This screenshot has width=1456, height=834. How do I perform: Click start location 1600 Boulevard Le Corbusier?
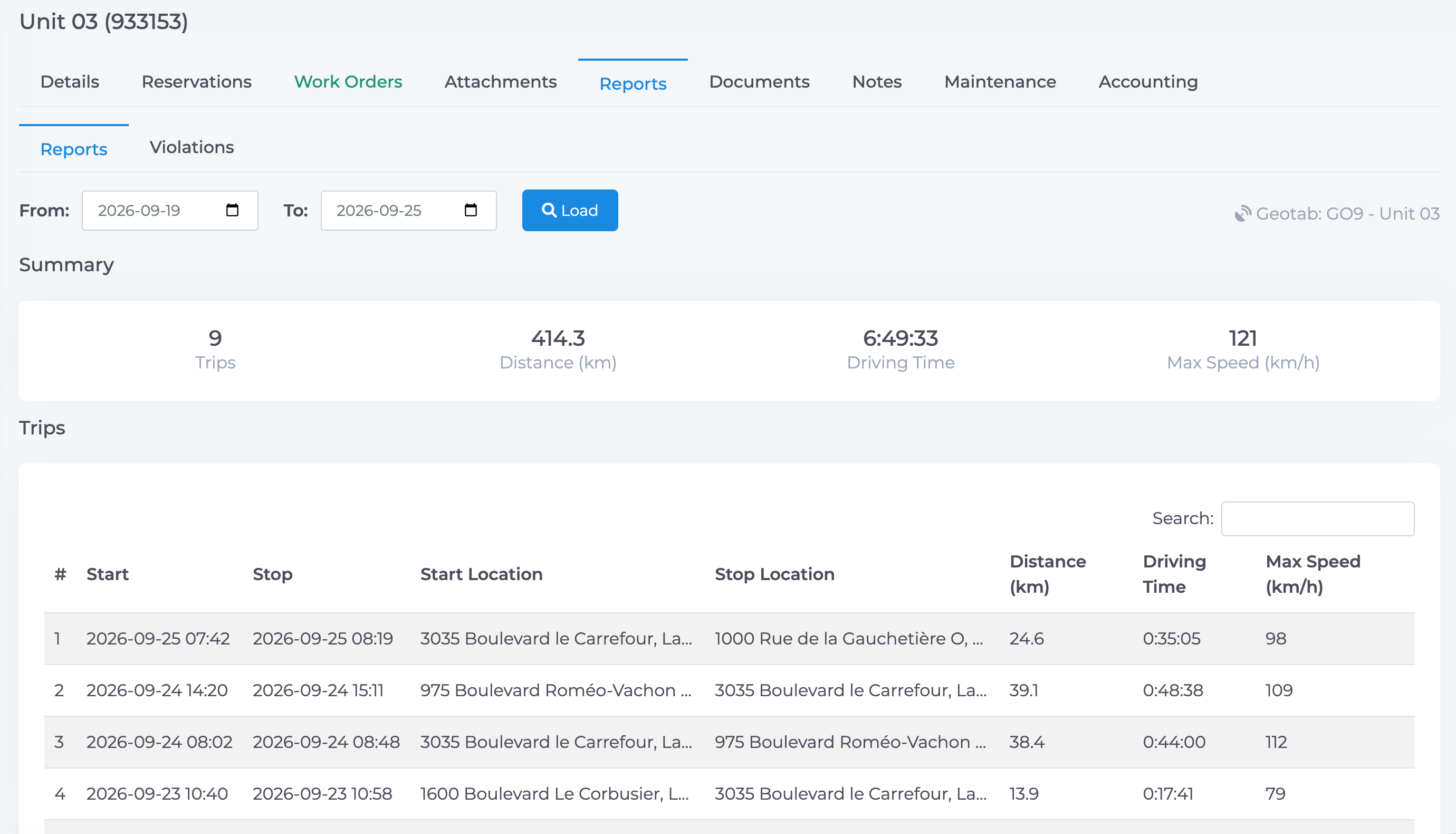click(554, 793)
